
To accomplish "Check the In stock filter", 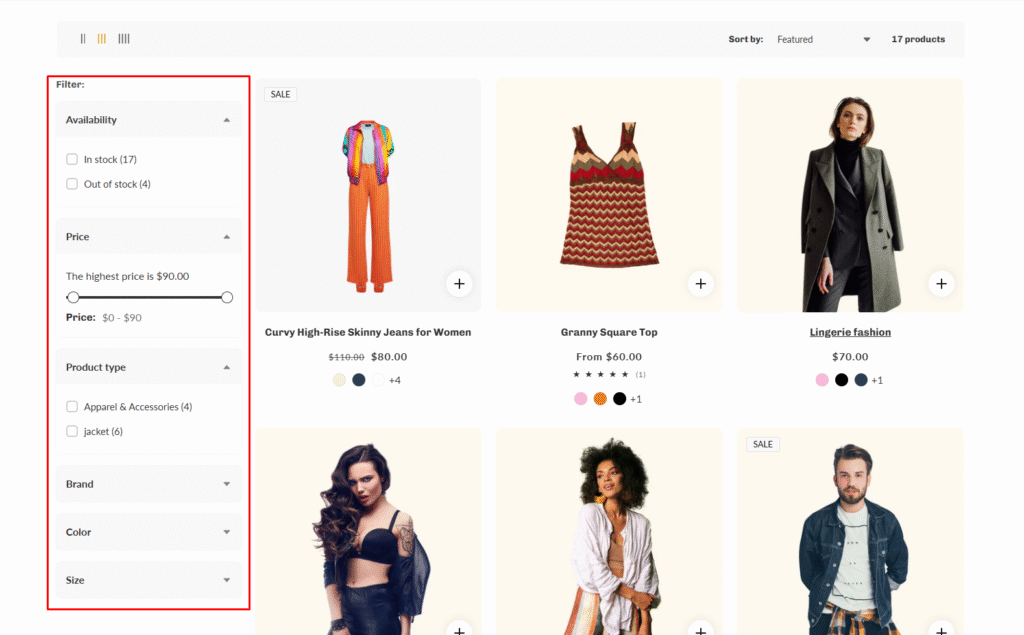I will click(x=72, y=159).
